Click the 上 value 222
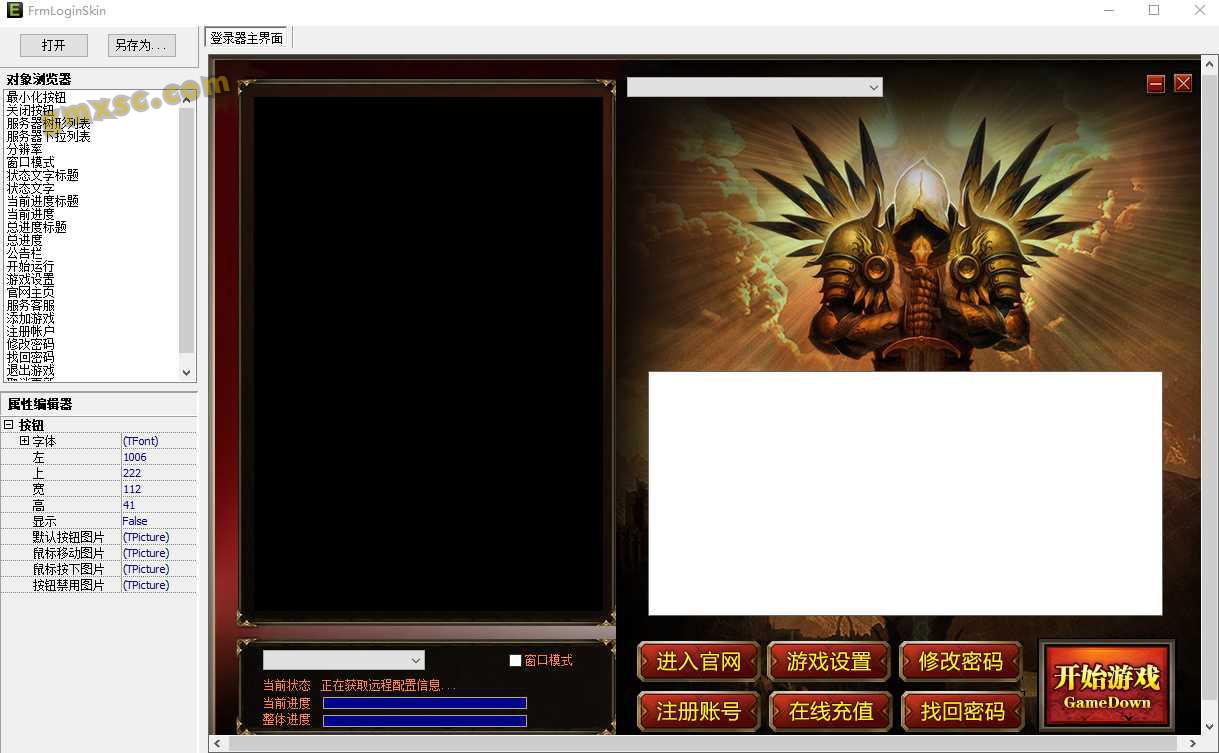 pos(158,473)
